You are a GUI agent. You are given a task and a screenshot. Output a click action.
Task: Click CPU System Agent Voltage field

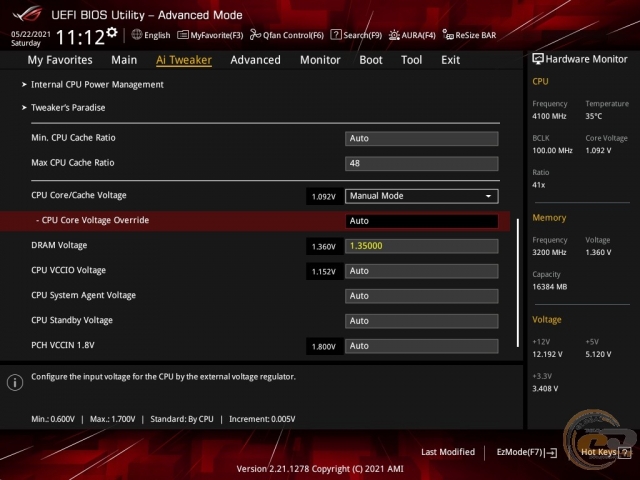click(422, 296)
